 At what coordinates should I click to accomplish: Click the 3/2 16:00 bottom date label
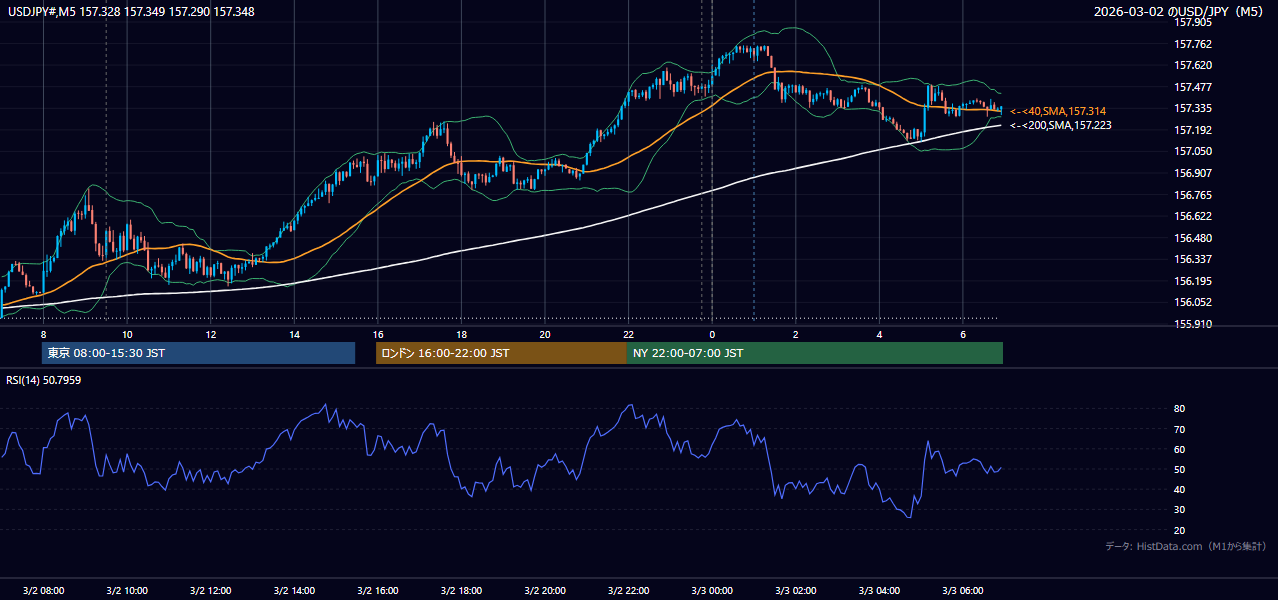(378, 591)
